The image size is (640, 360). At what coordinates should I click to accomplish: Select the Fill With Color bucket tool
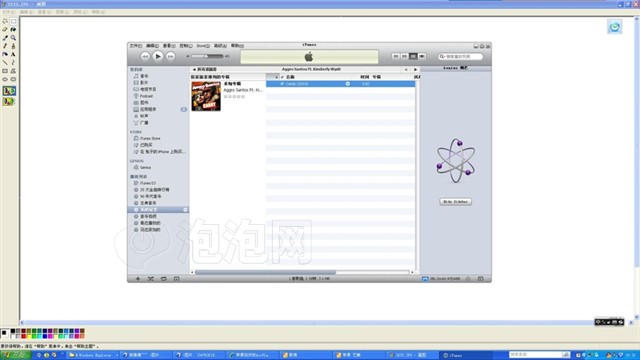tap(13, 29)
